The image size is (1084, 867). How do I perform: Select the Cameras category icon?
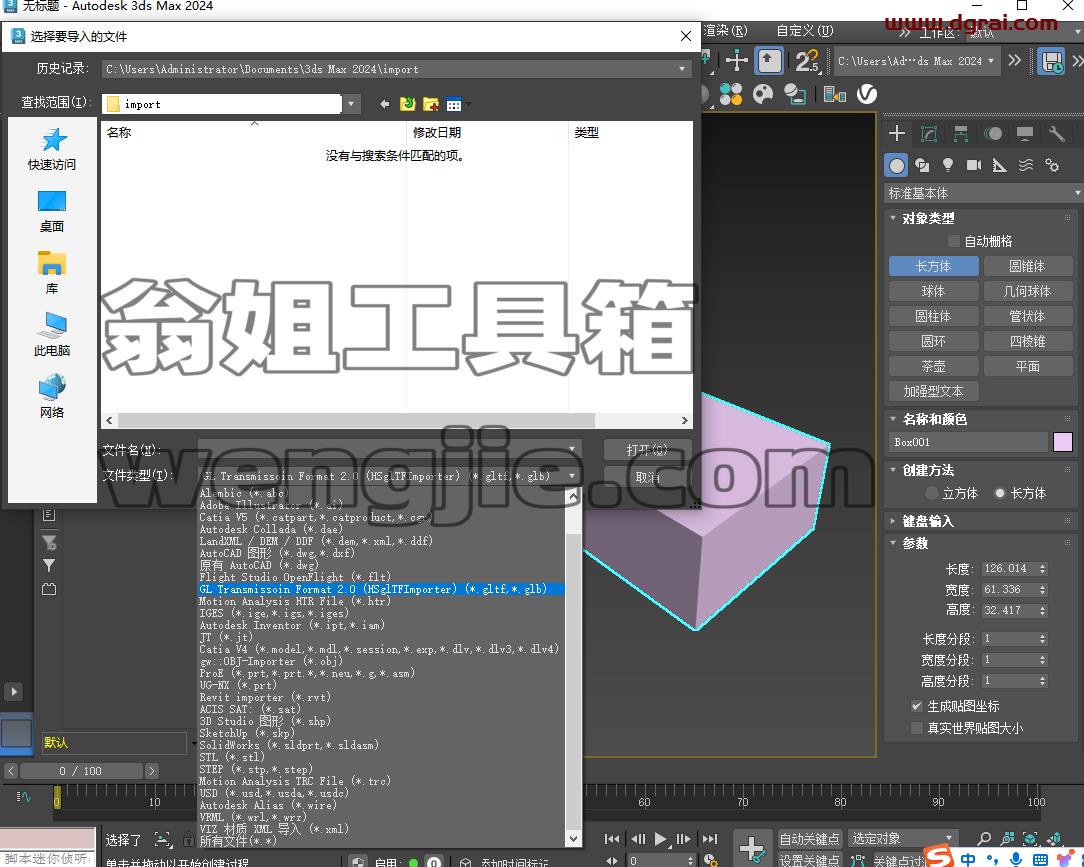click(974, 165)
